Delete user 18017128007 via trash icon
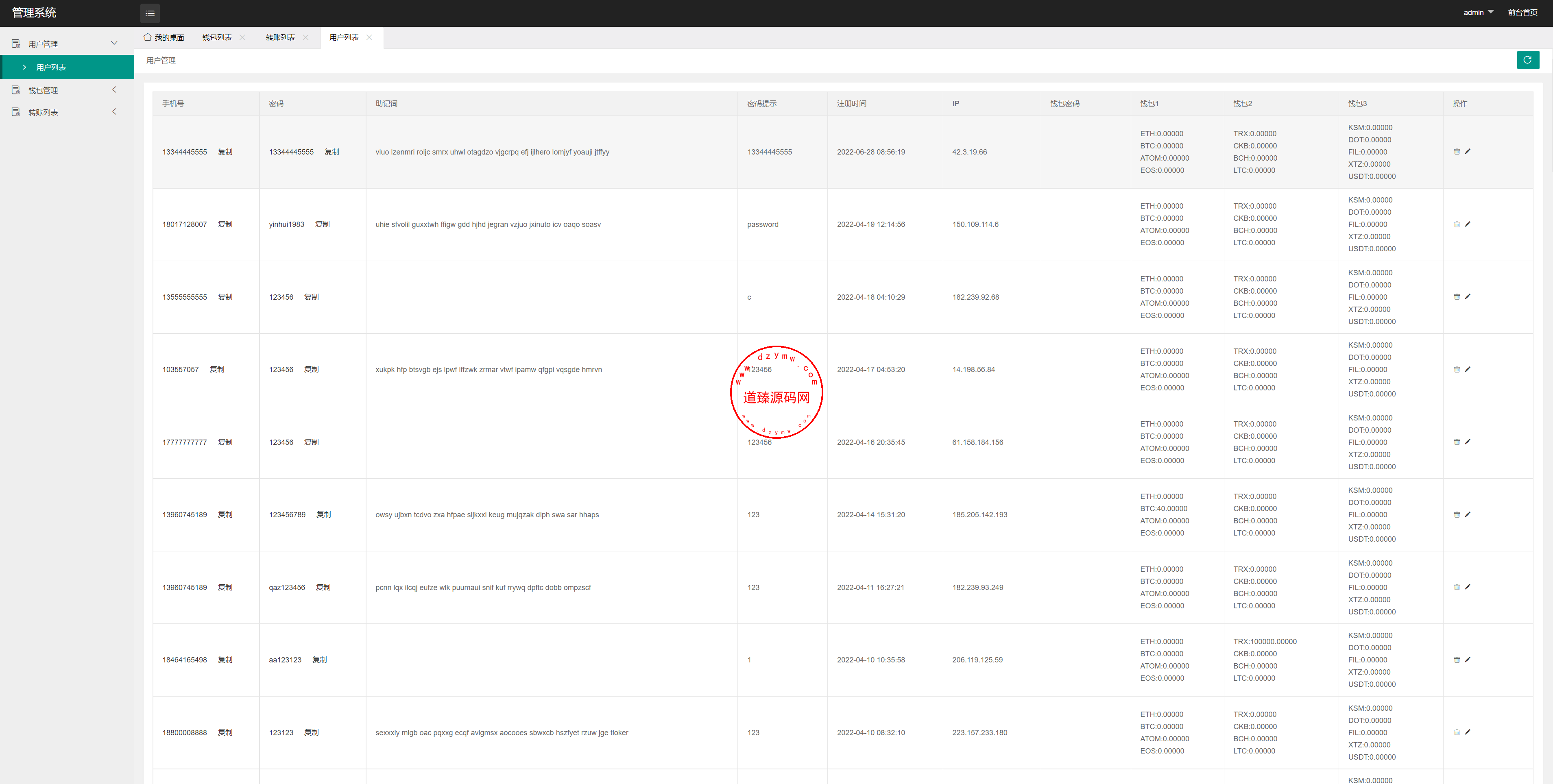Screen dimensions: 1553x784 click(x=1457, y=224)
